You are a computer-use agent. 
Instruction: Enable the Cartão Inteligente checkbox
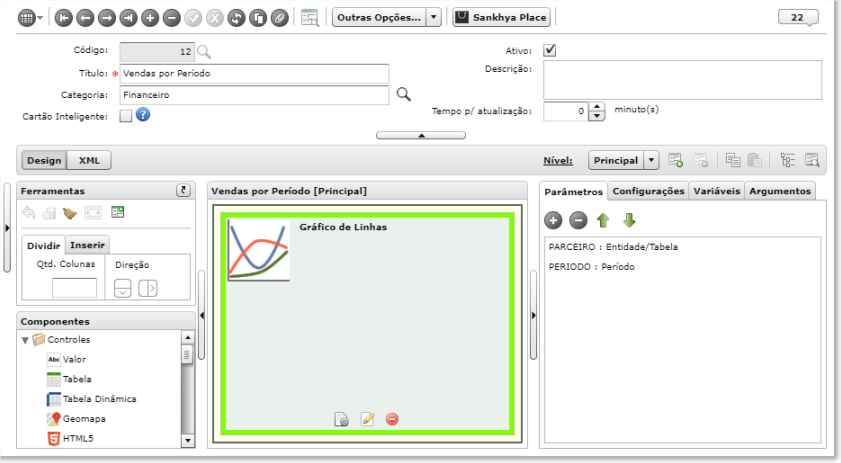coord(126,116)
